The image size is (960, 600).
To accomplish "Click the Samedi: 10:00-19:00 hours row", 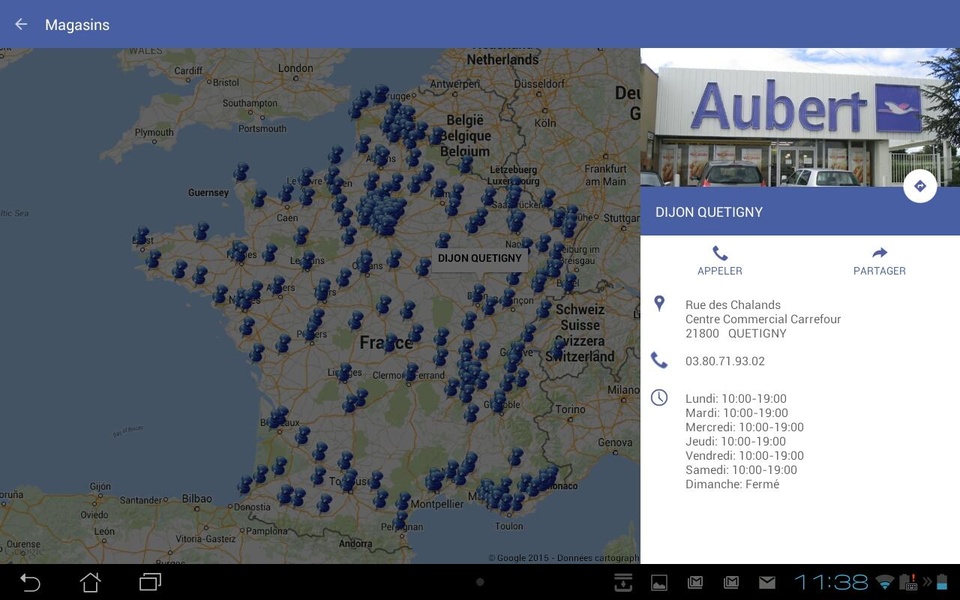I will [x=741, y=470].
